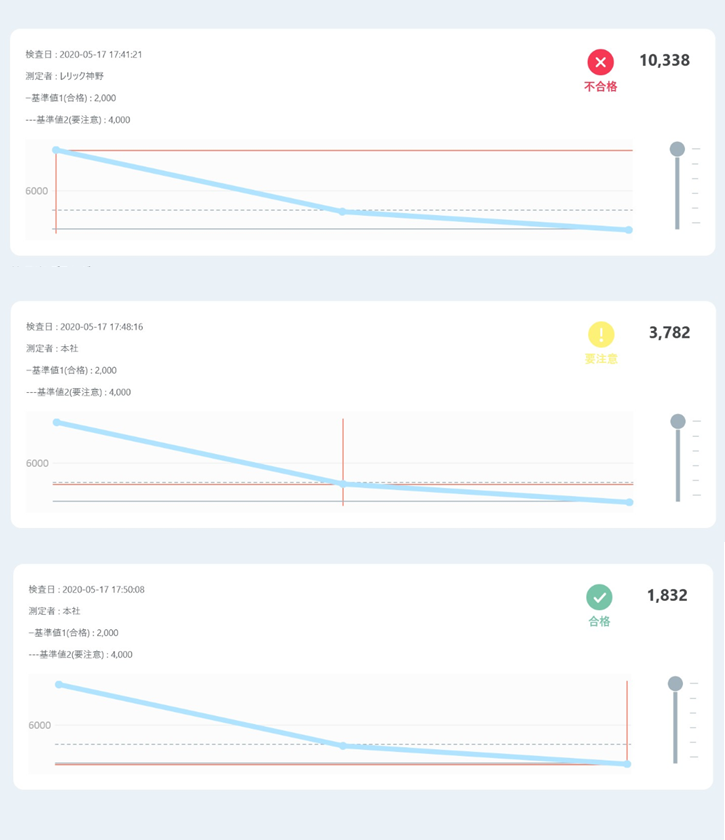Click the 不合格 status label
Screen dimensions: 725x840
(601, 87)
